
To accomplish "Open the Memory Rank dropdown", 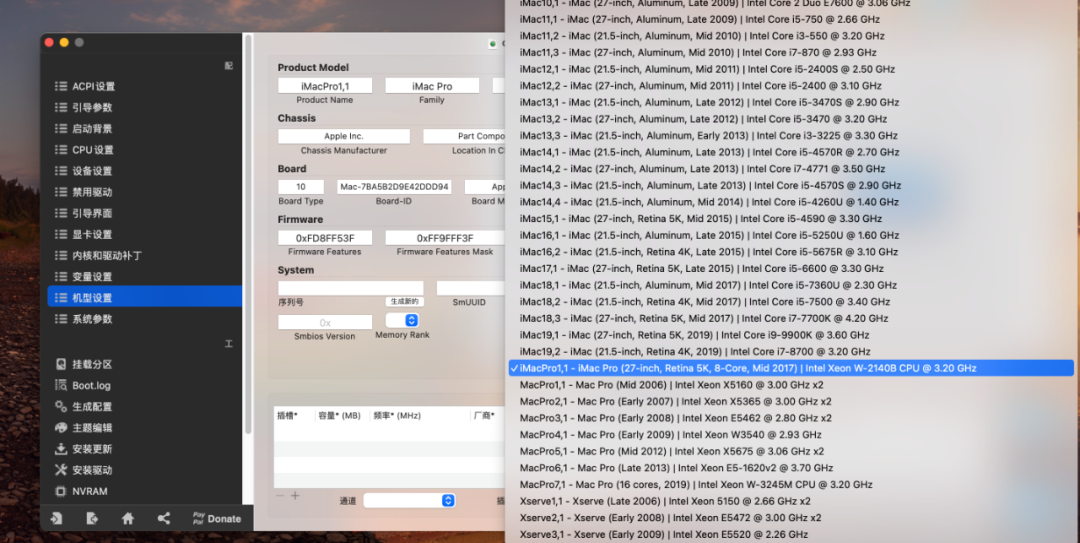I will 402,320.
